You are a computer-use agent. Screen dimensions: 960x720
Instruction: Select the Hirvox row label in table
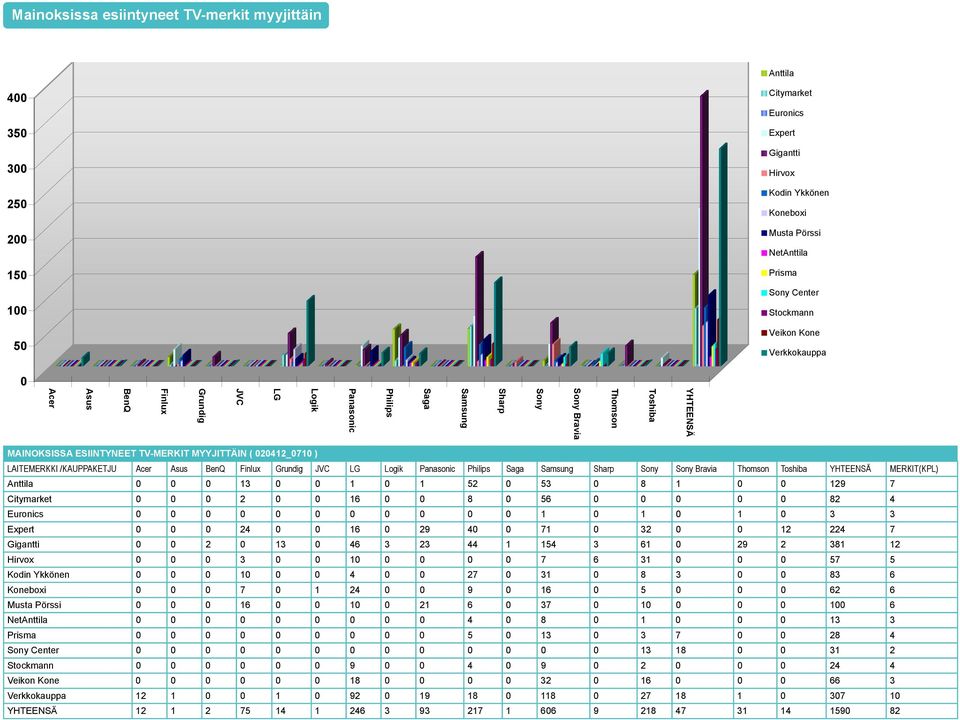(21, 560)
